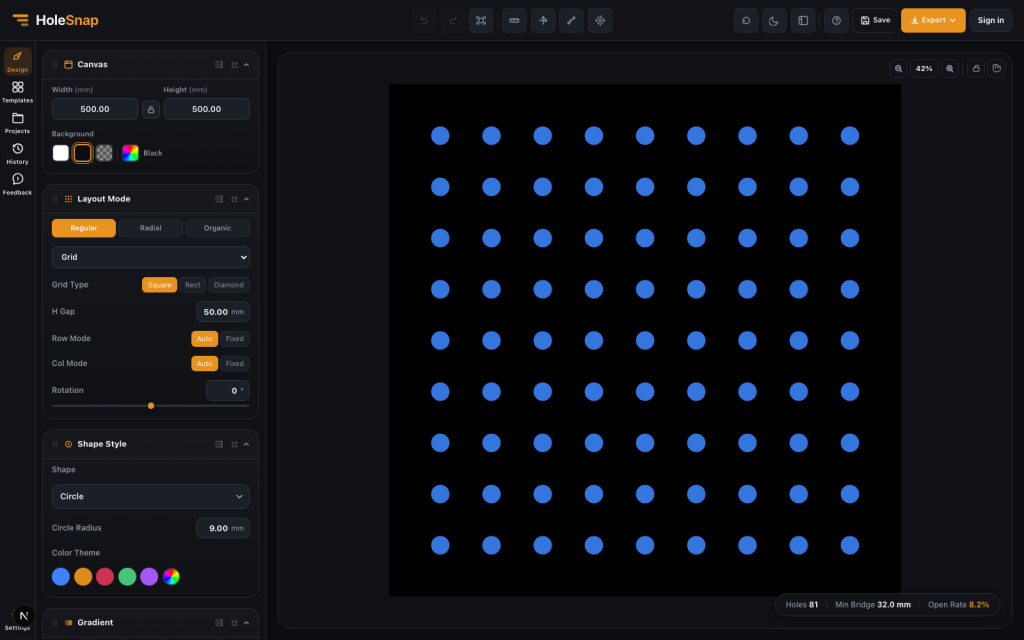Pop out the Gradient panel
The height and width of the screenshot is (640, 1024).
coord(234,622)
